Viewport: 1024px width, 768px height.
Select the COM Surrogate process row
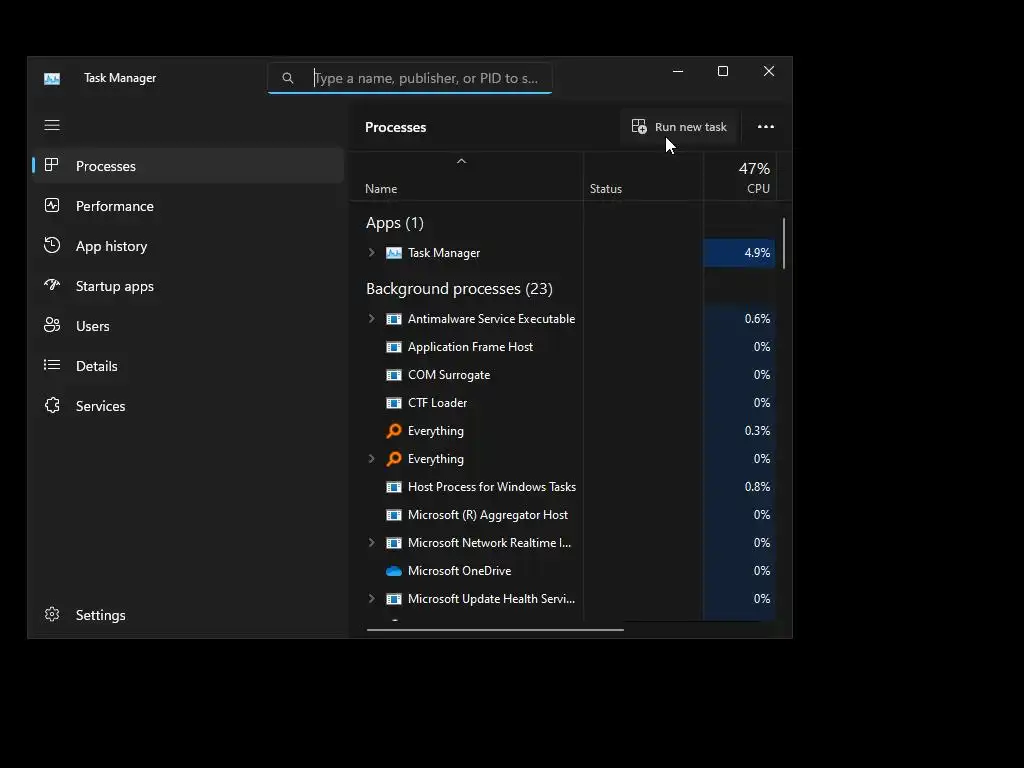pos(449,375)
